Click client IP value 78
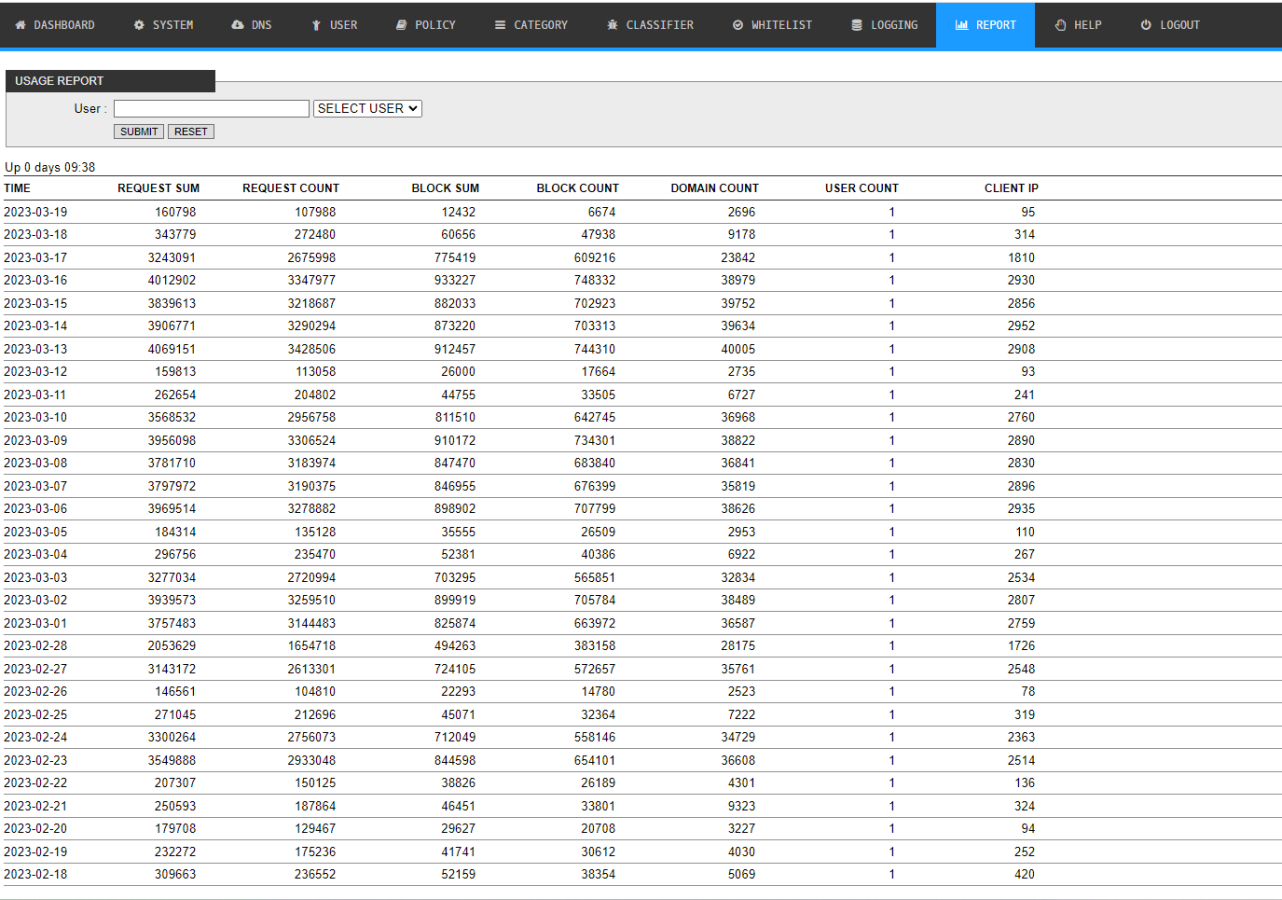 tap(1028, 691)
